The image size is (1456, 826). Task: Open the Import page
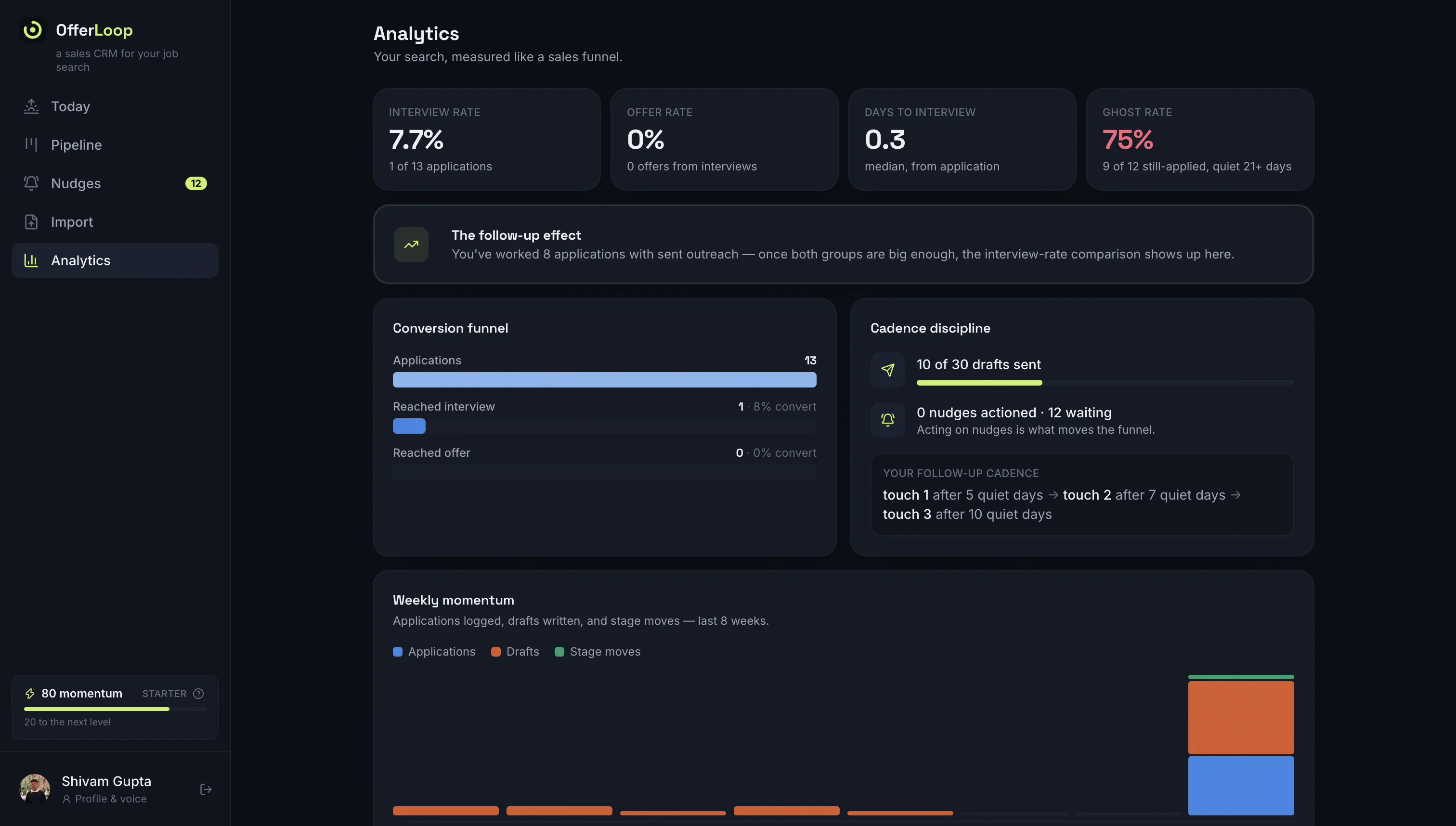coord(115,222)
